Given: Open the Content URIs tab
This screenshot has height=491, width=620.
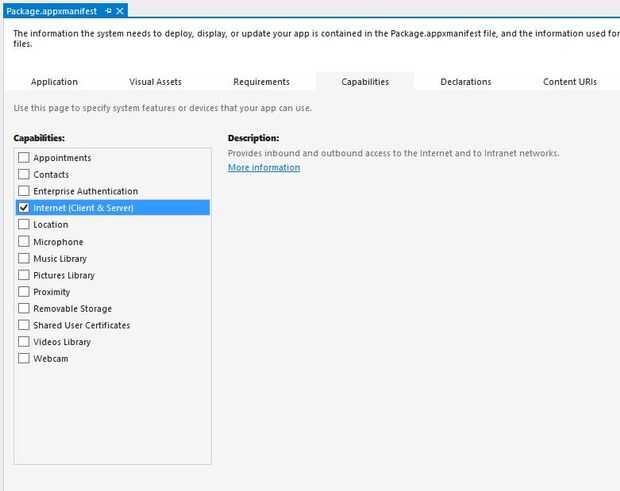Looking at the screenshot, I should [570, 82].
